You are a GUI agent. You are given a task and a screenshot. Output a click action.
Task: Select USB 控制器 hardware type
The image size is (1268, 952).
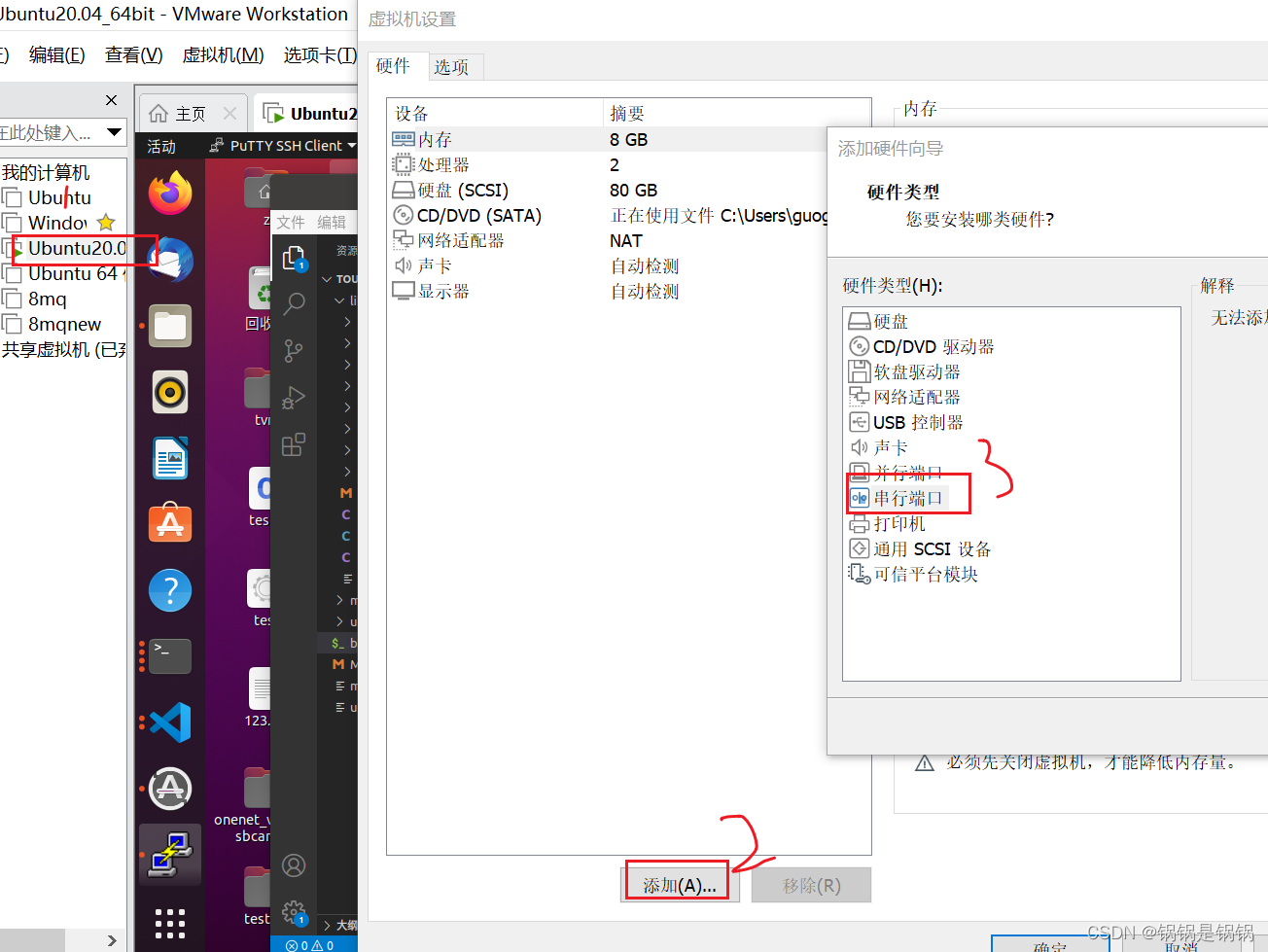coord(906,422)
